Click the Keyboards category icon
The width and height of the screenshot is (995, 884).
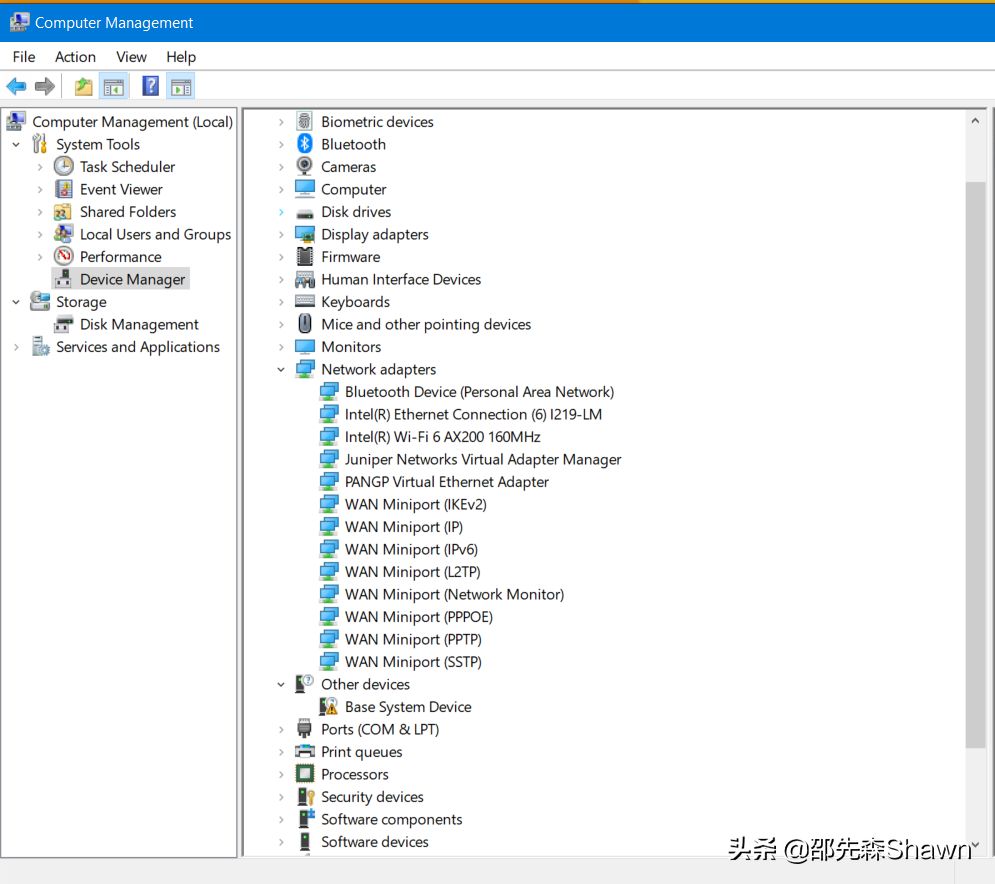(305, 301)
